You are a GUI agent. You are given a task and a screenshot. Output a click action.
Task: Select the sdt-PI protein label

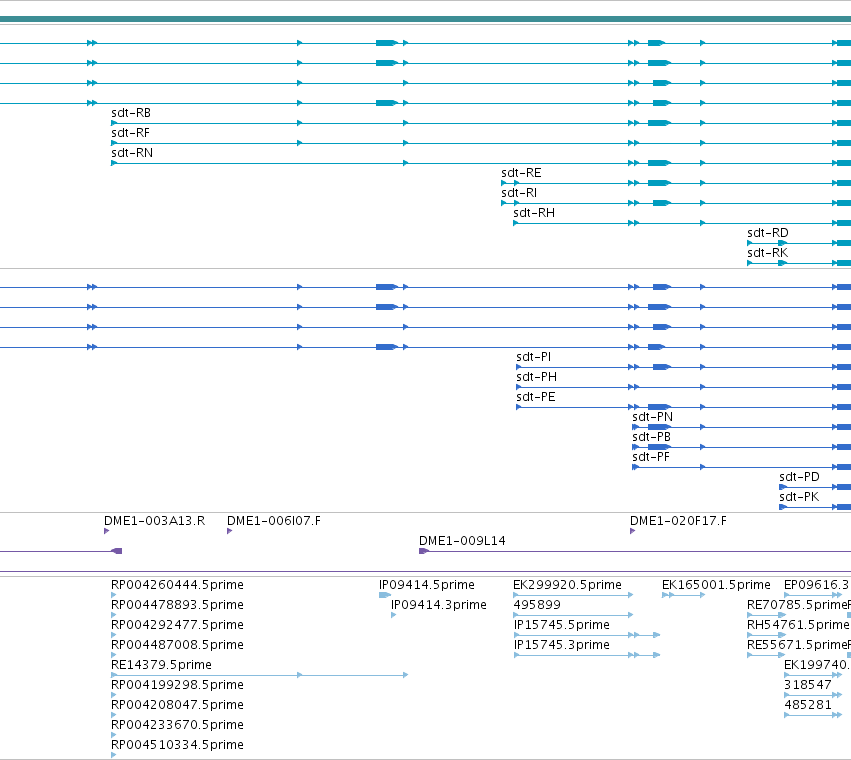pyautogui.click(x=534, y=357)
